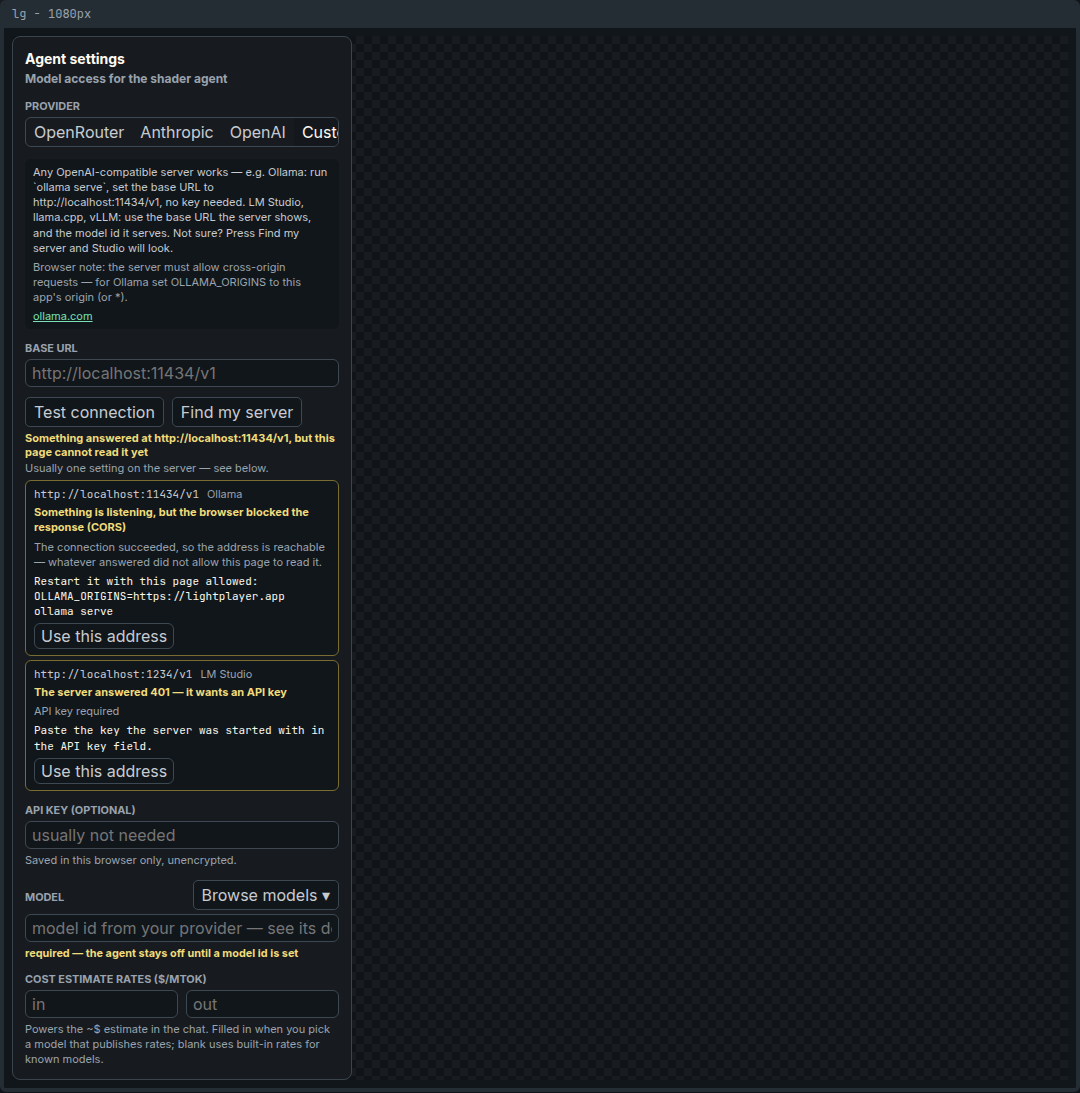The width and height of the screenshot is (1080, 1093).
Task: Use this address for LM Studio server
Action: pyautogui.click(x=104, y=771)
